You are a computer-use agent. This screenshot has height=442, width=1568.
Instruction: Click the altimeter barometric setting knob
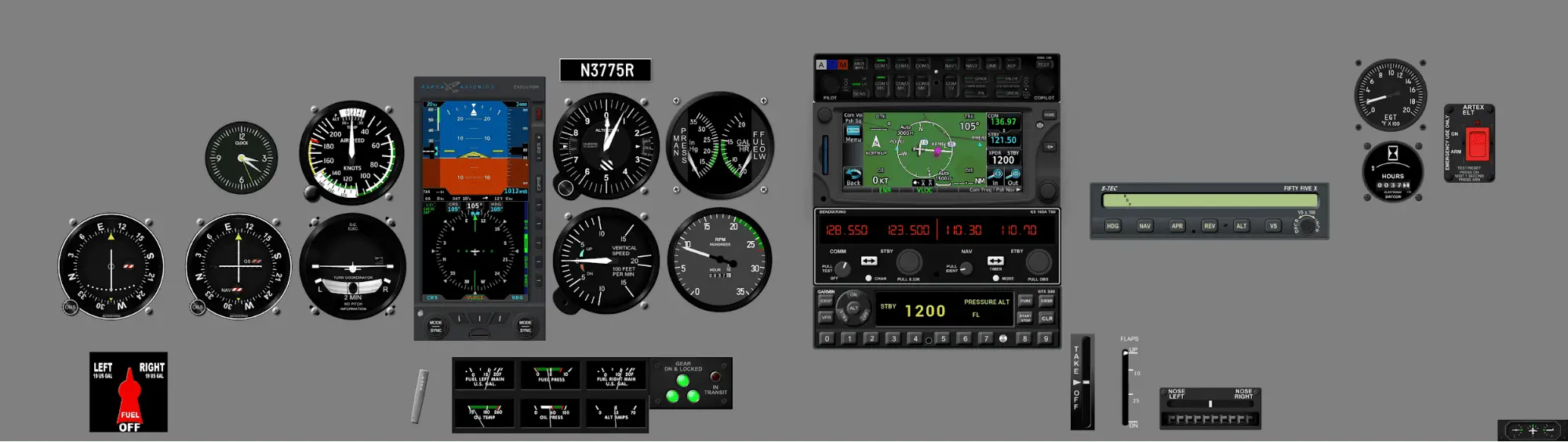pos(566,188)
